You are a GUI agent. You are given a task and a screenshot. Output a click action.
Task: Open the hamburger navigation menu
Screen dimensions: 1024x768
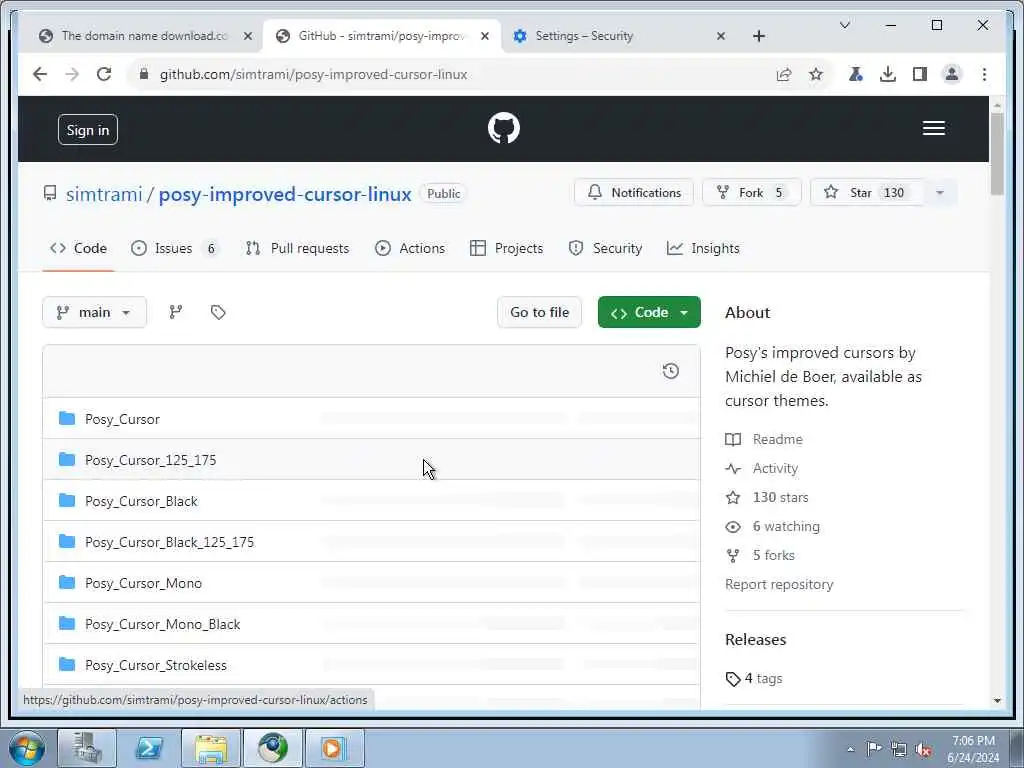(933, 128)
